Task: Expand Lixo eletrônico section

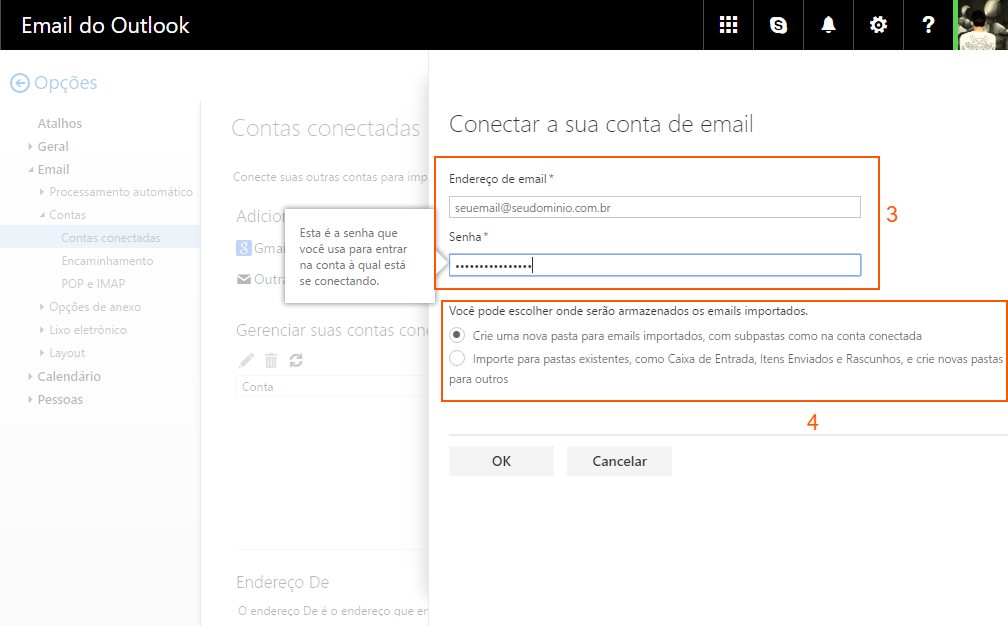Action: click(42, 330)
